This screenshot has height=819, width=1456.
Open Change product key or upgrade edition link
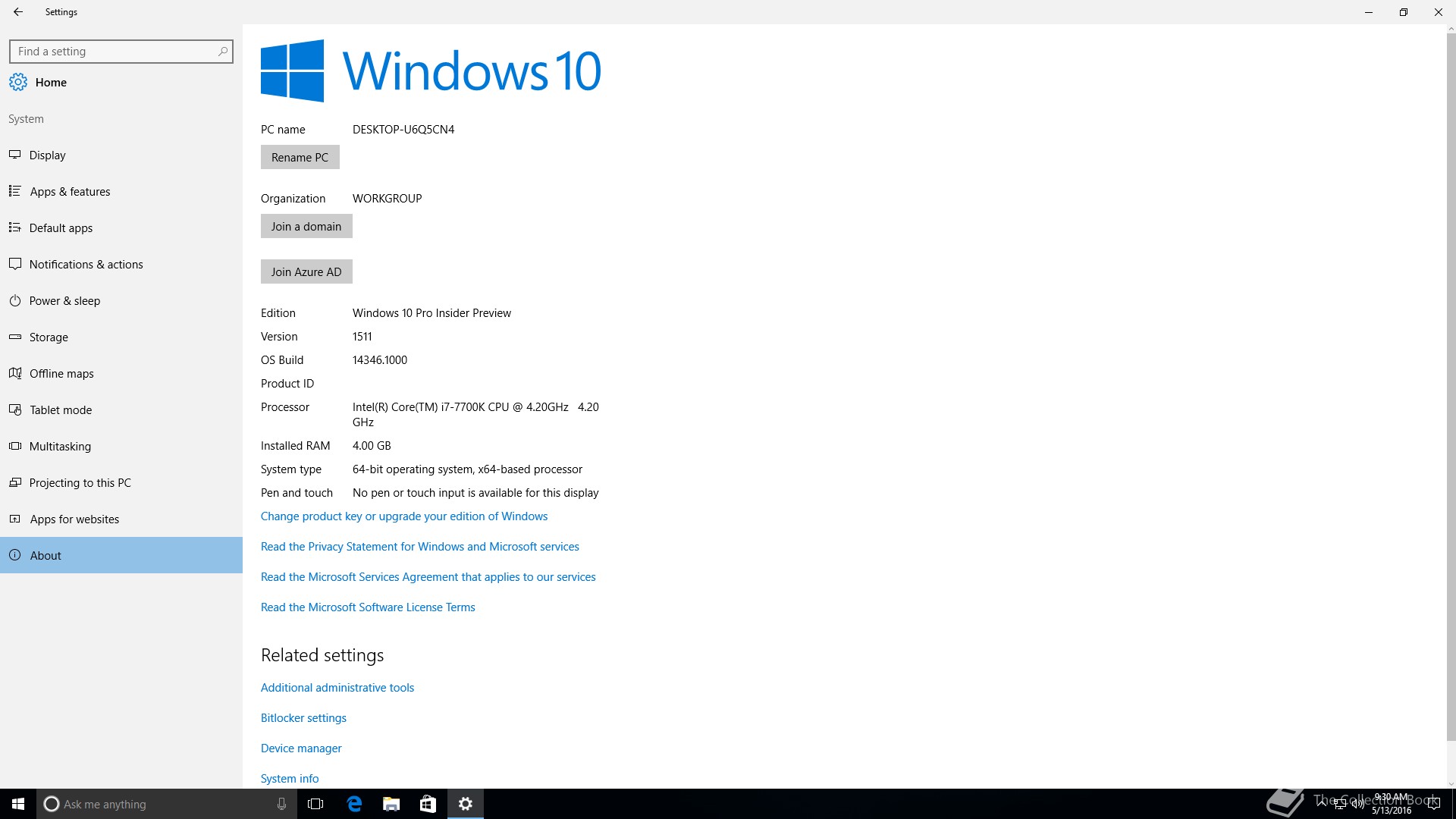404,516
